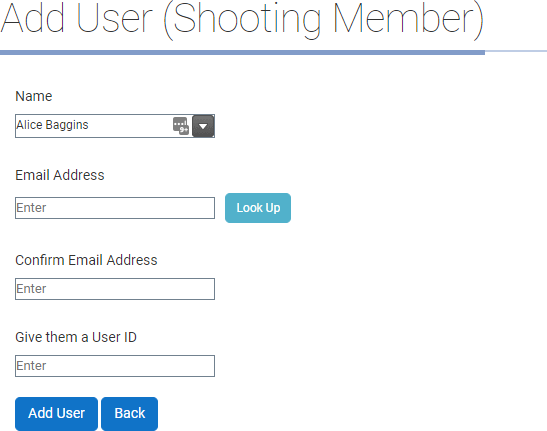Image resolution: width=547 pixels, height=431 pixels.
Task: Click the Add User (Shooting Member) heading
Action: click(x=242, y=19)
